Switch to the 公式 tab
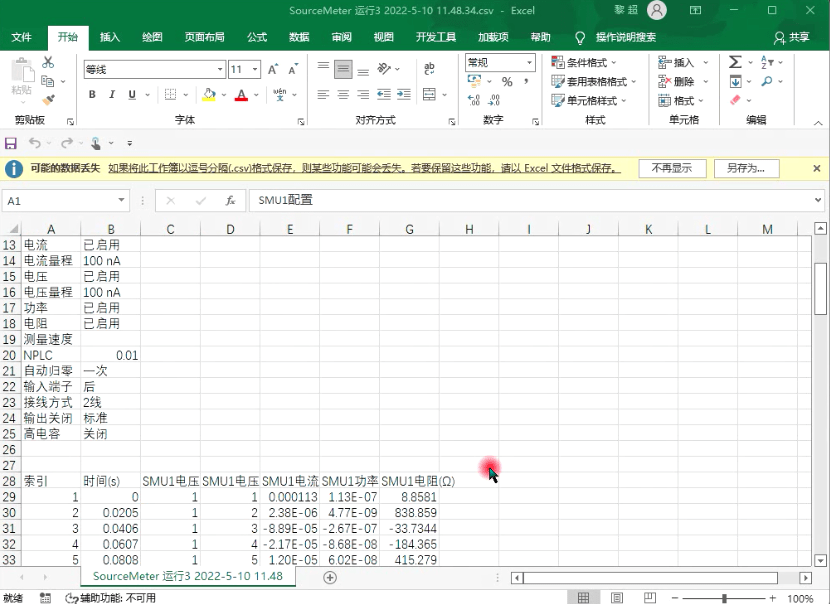Viewport: 830px width, 604px height. 257,37
